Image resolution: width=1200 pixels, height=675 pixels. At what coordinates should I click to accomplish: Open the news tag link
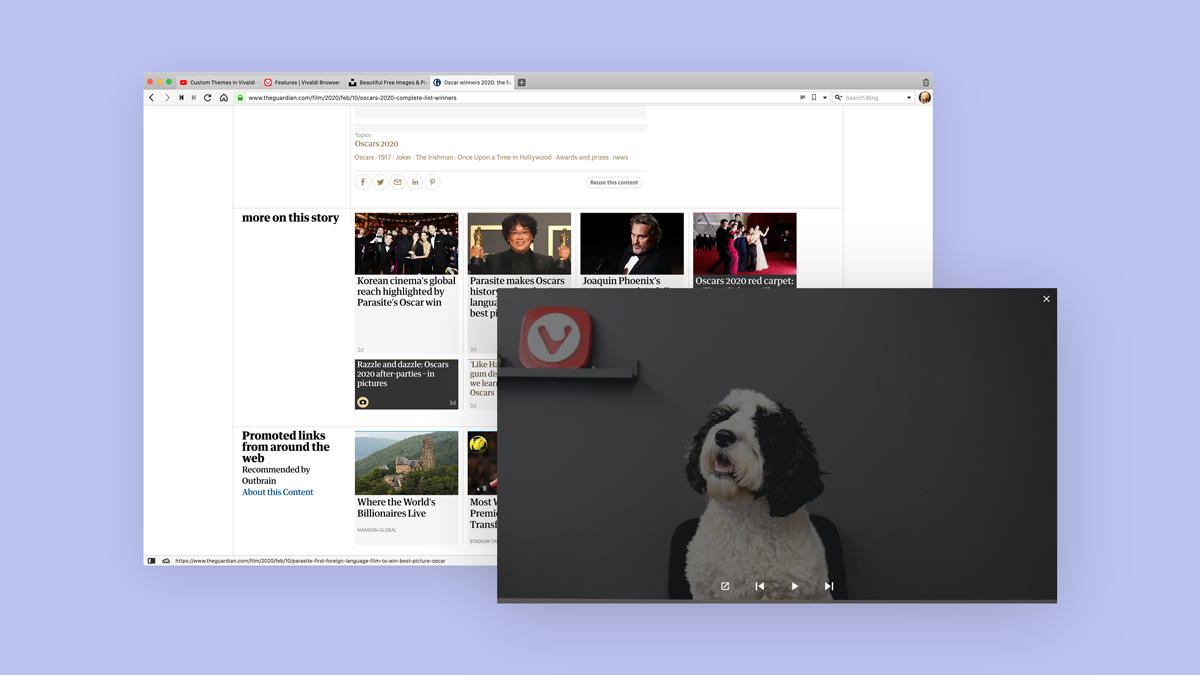(620, 157)
